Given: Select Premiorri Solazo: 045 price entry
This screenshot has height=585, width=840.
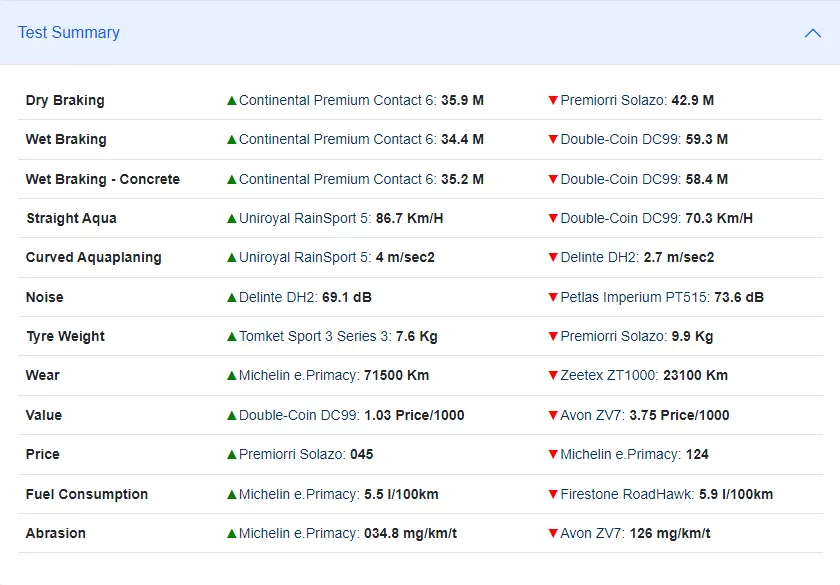Looking at the screenshot, I should click(306, 454).
